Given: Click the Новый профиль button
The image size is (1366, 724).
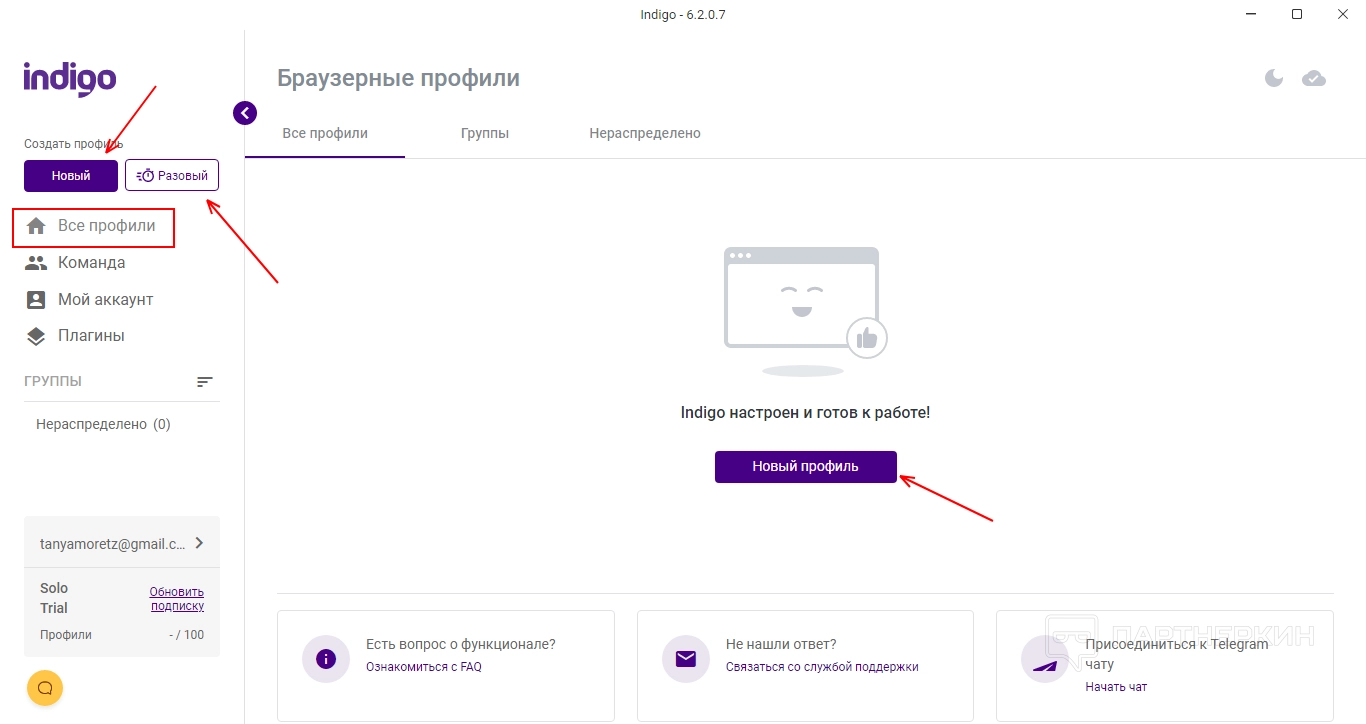Looking at the screenshot, I should [x=805, y=467].
